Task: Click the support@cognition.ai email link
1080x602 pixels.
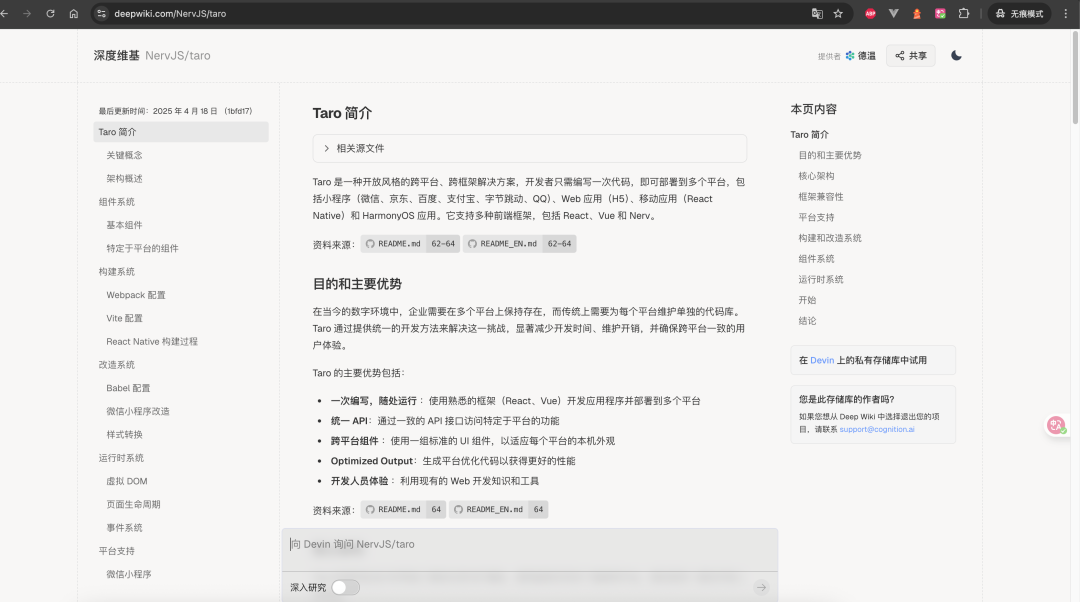Action: 876,429
